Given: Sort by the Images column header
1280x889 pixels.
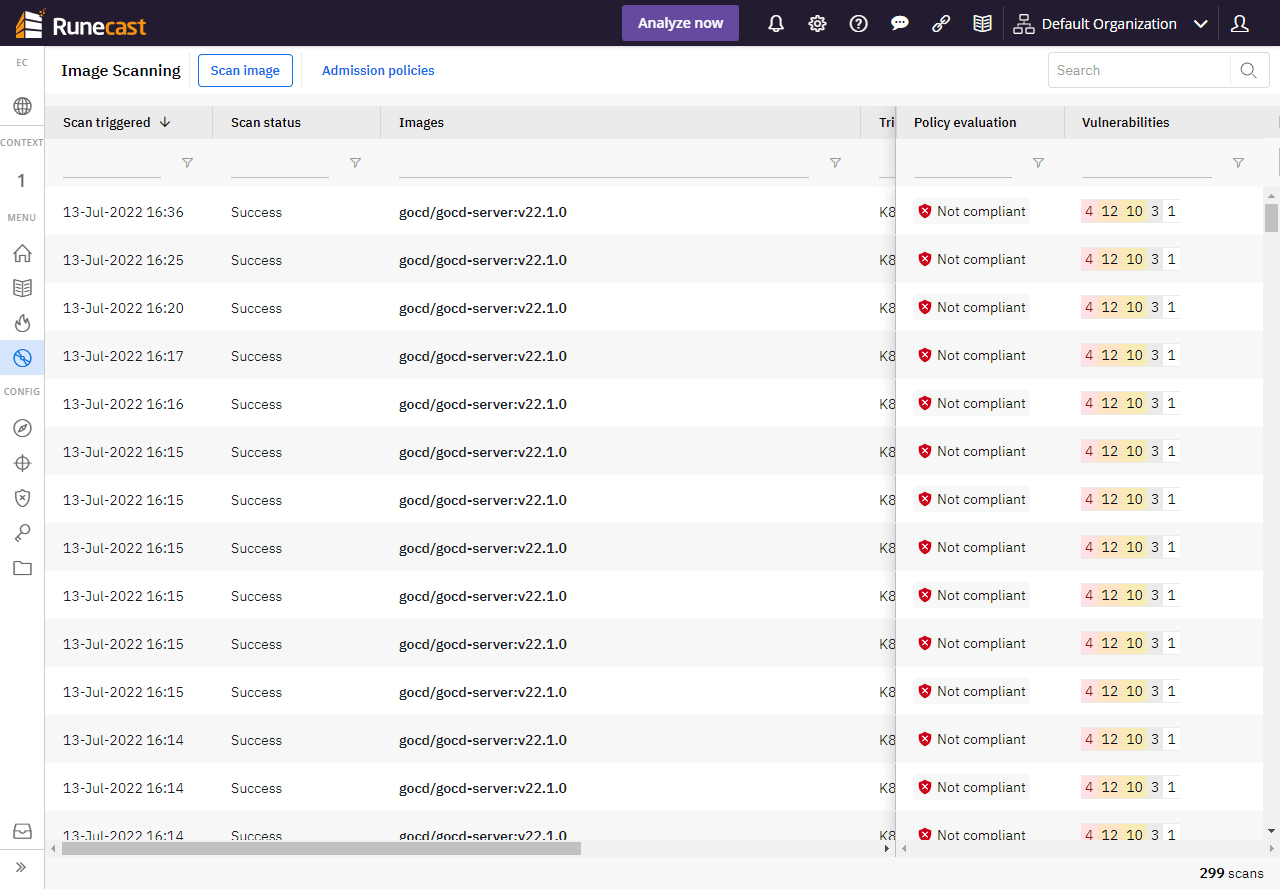Looking at the screenshot, I should click(421, 122).
